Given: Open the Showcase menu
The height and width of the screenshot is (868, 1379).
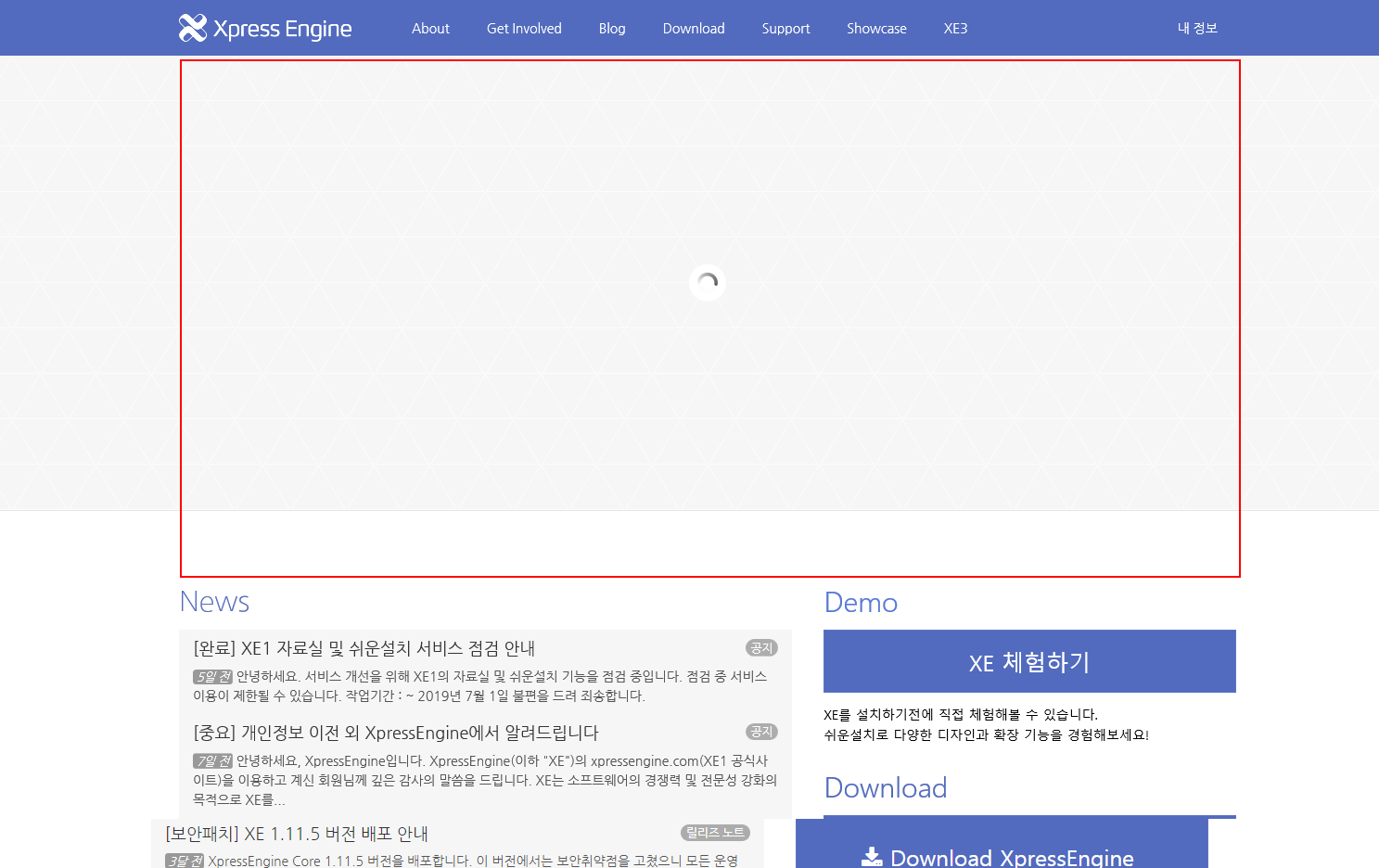Looking at the screenshot, I should [x=876, y=28].
